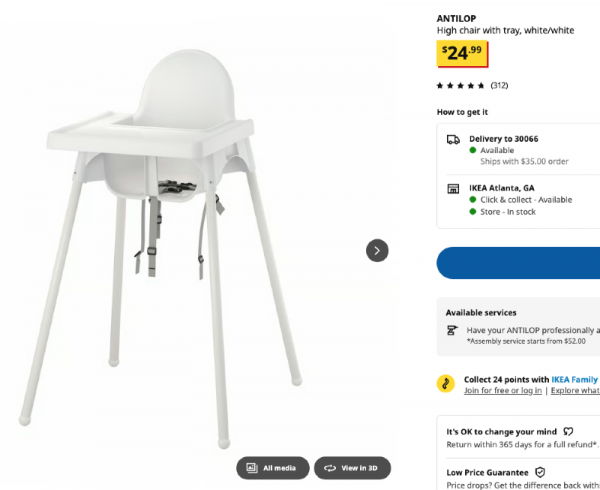Click the store building icon
This screenshot has height=490, width=600.
click(x=453, y=189)
